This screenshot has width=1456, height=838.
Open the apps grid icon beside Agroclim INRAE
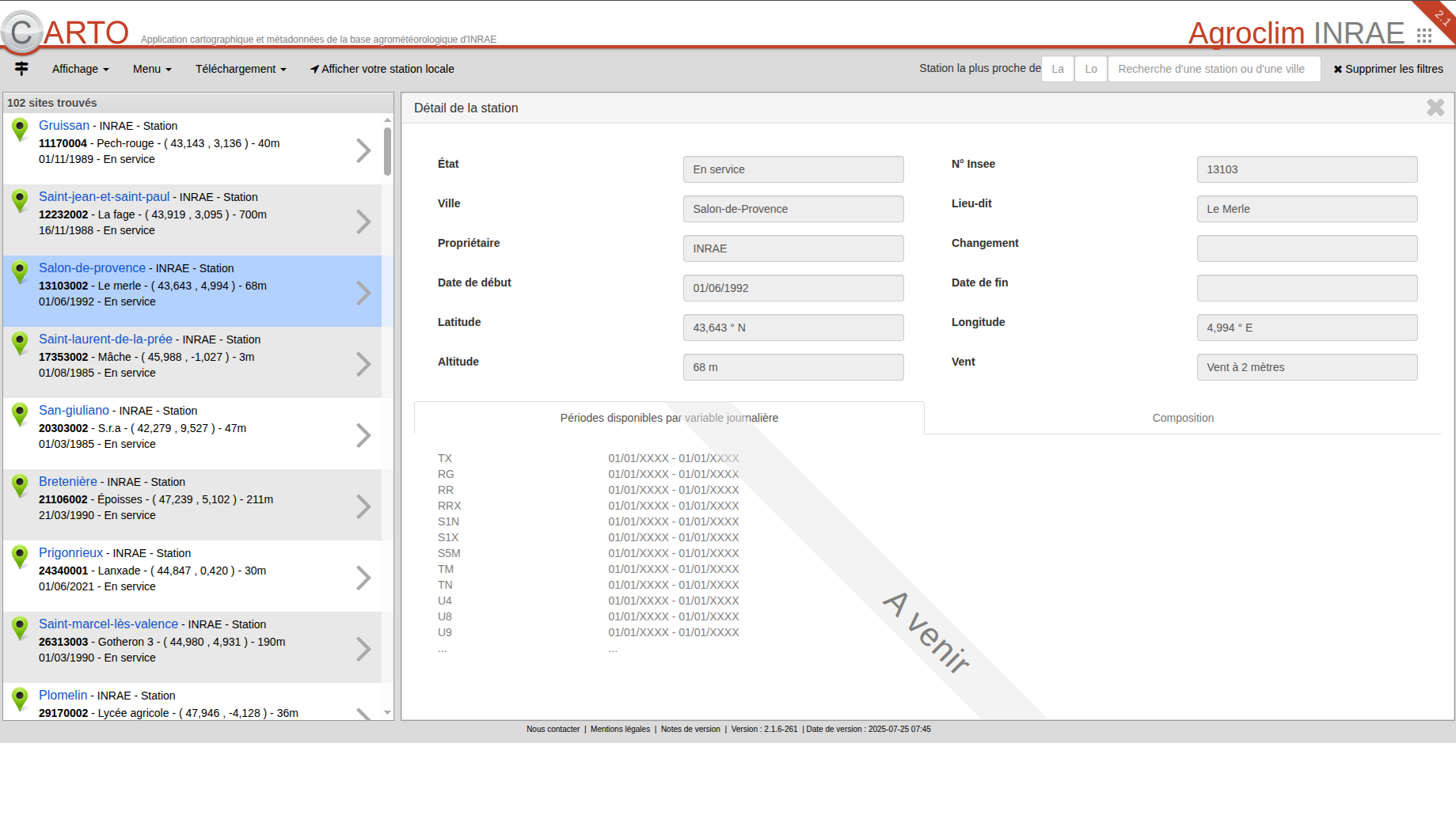pyautogui.click(x=1424, y=36)
